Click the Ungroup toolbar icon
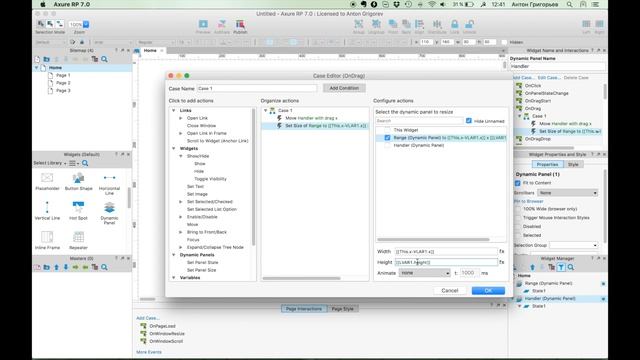Screen dimensions: 640x360 coord(376,24)
